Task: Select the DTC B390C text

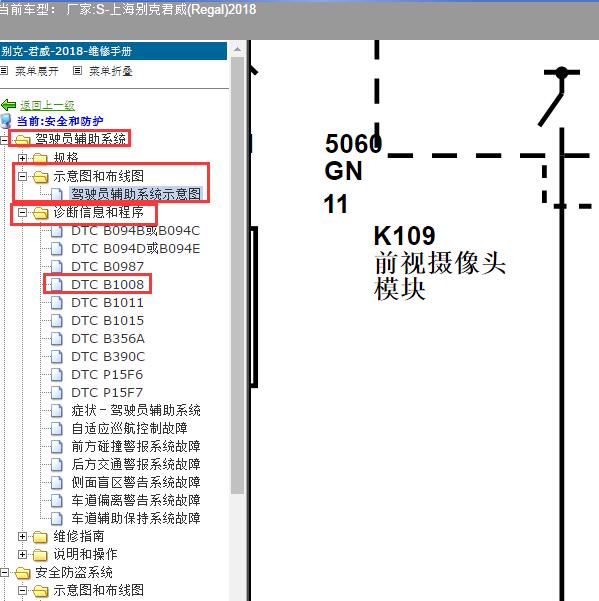Action: coord(108,357)
